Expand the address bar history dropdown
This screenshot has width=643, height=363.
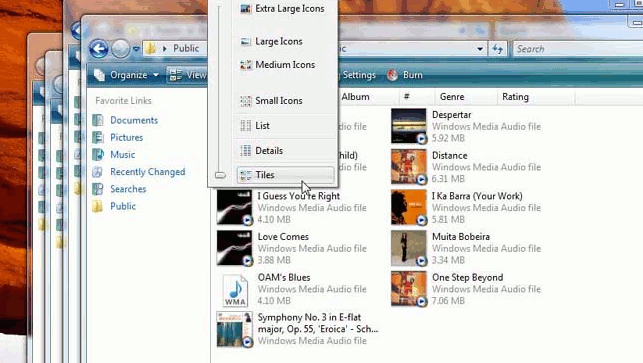[x=480, y=49]
